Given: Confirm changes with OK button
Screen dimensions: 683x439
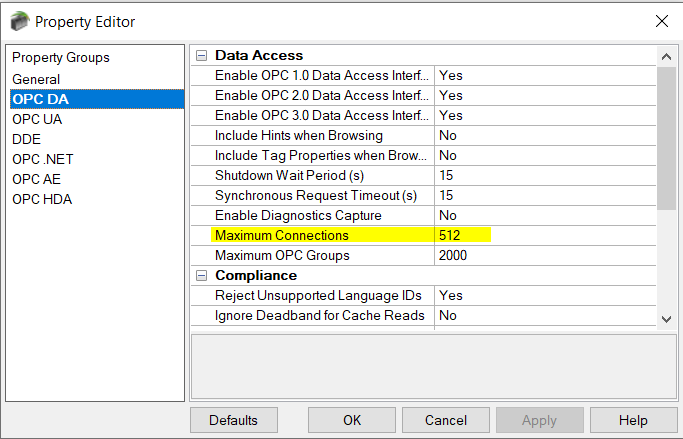Looking at the screenshot, I should (352, 420).
